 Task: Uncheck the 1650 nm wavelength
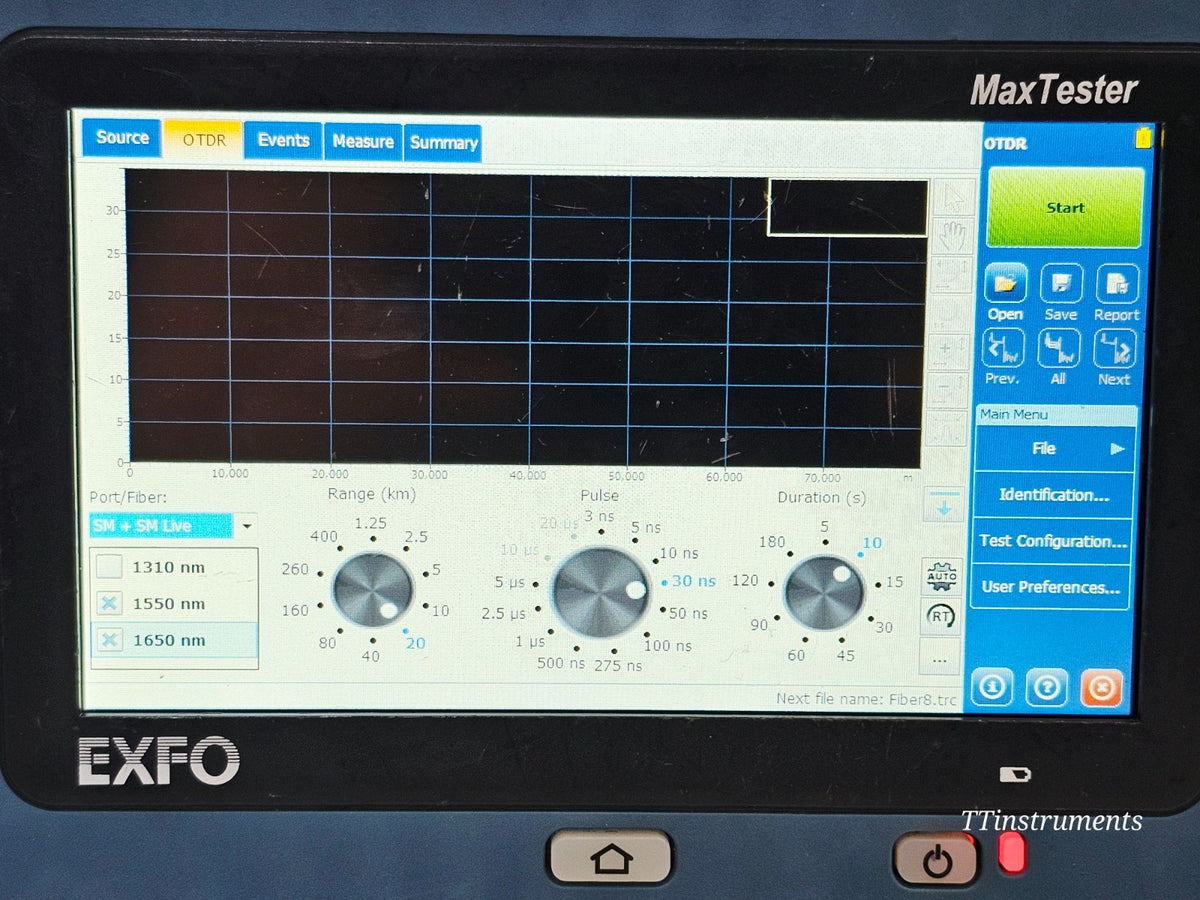pyautogui.click(x=110, y=640)
